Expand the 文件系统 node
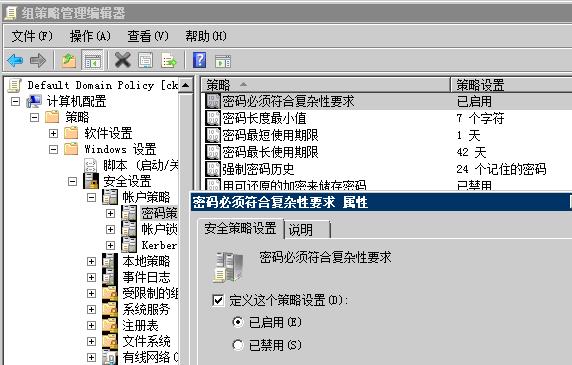Screen dimensions: 572x365 pyautogui.click(x=92, y=341)
